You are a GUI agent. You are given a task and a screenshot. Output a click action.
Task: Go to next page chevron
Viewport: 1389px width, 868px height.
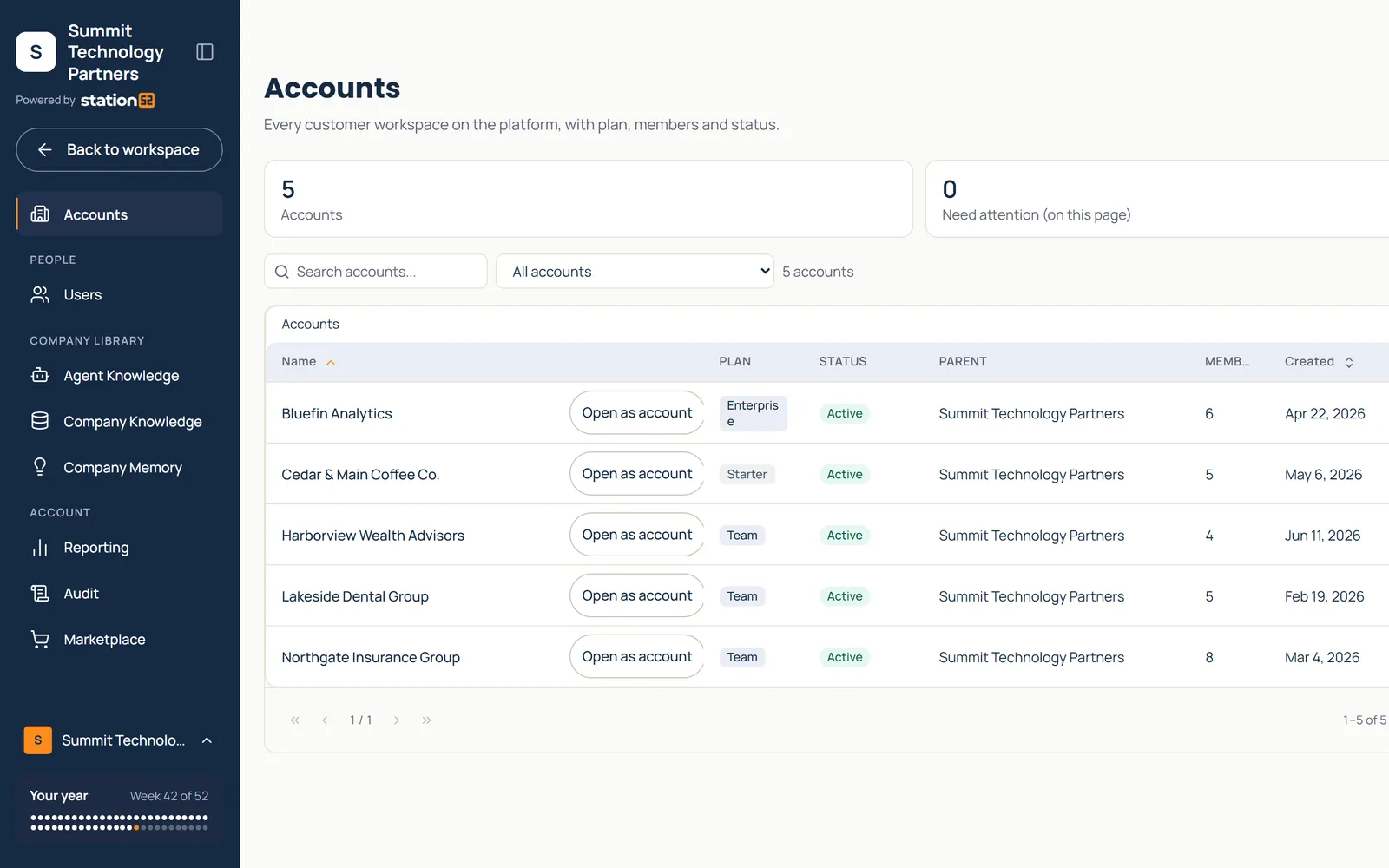pyautogui.click(x=397, y=720)
